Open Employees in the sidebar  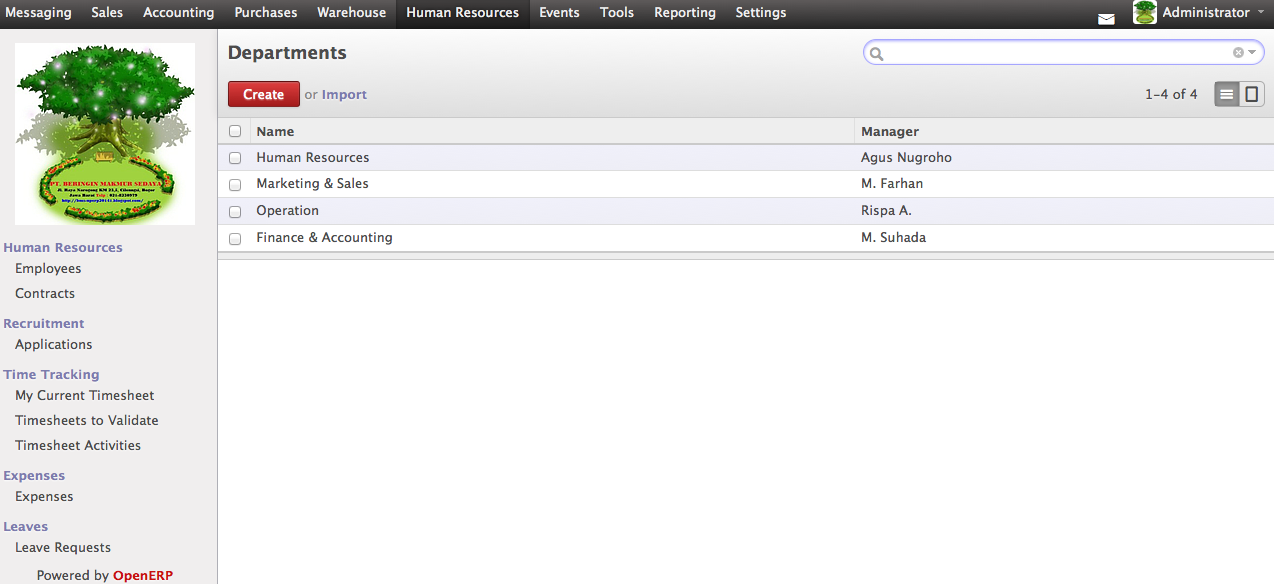coord(48,268)
